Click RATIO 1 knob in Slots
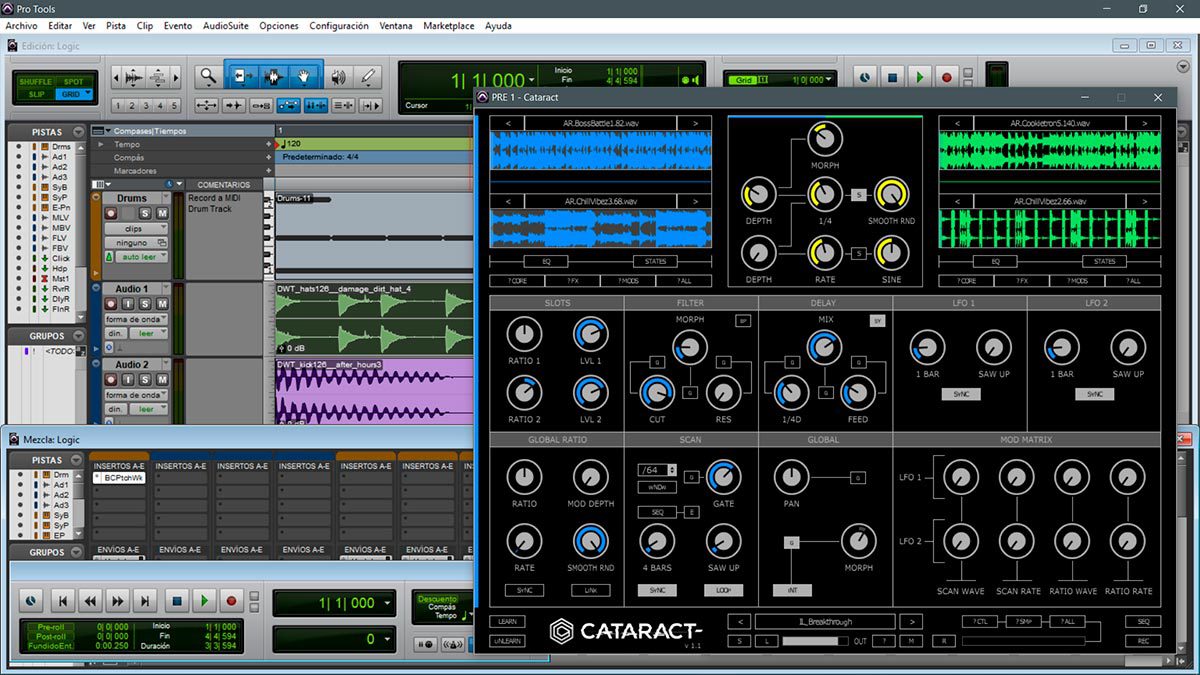The height and width of the screenshot is (675, 1200). [523, 335]
